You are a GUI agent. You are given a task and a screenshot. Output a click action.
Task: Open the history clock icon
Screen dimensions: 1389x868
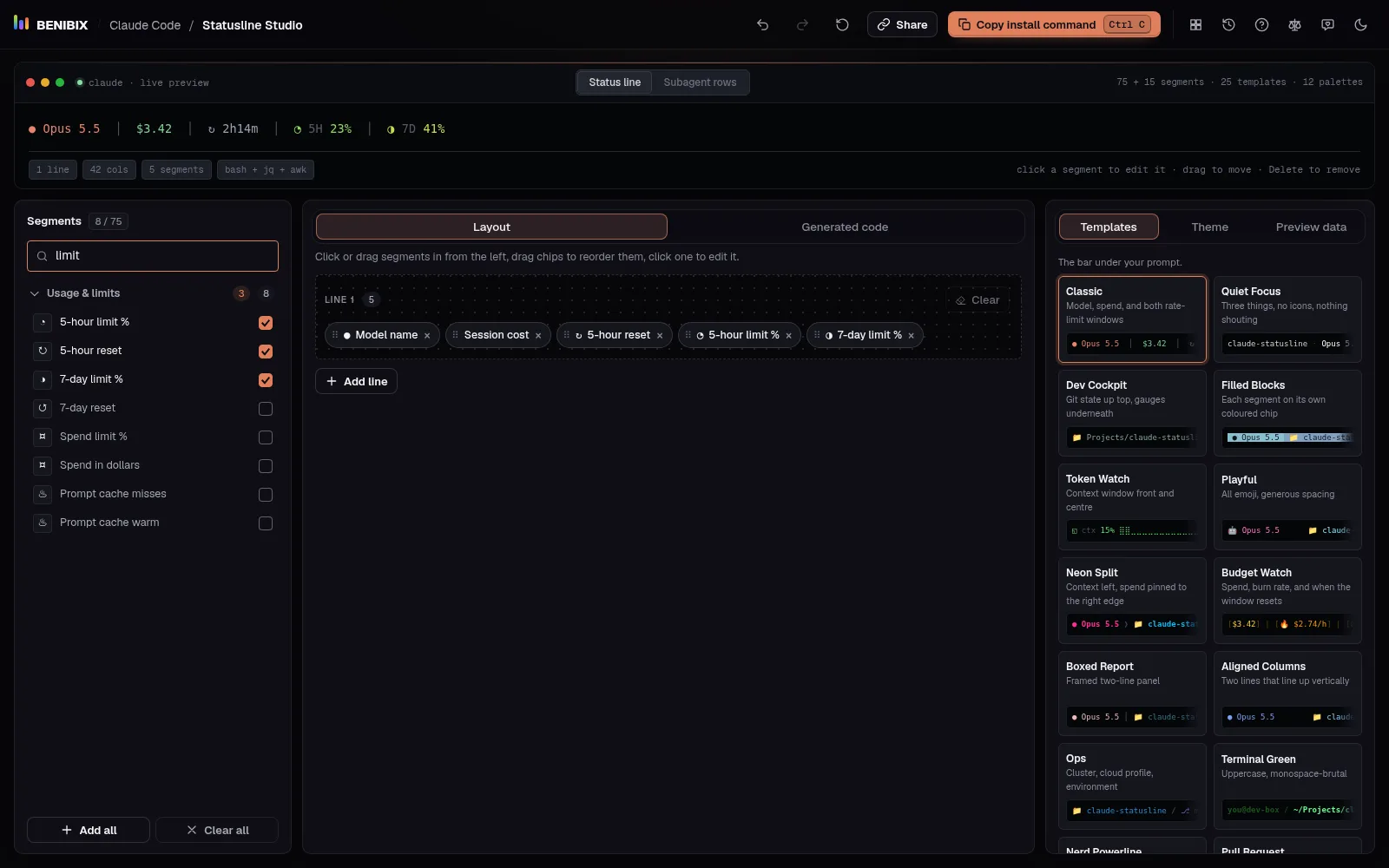1228,25
